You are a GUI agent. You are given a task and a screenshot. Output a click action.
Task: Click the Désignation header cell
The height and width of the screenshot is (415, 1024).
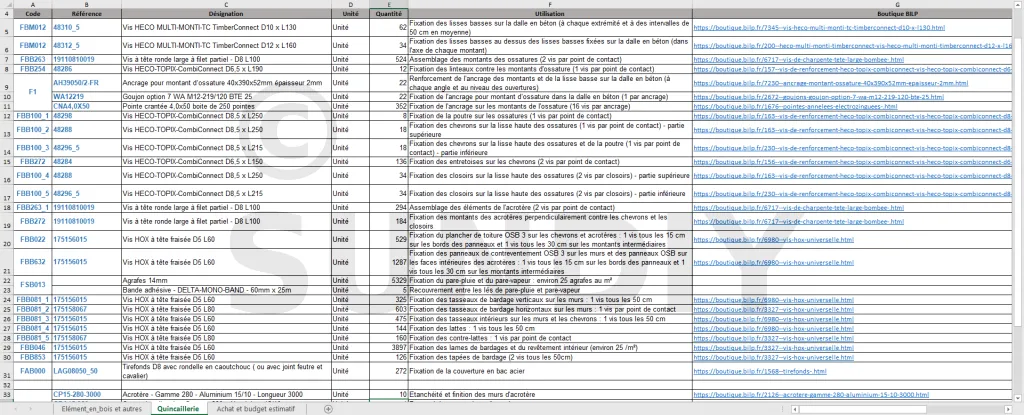point(227,15)
